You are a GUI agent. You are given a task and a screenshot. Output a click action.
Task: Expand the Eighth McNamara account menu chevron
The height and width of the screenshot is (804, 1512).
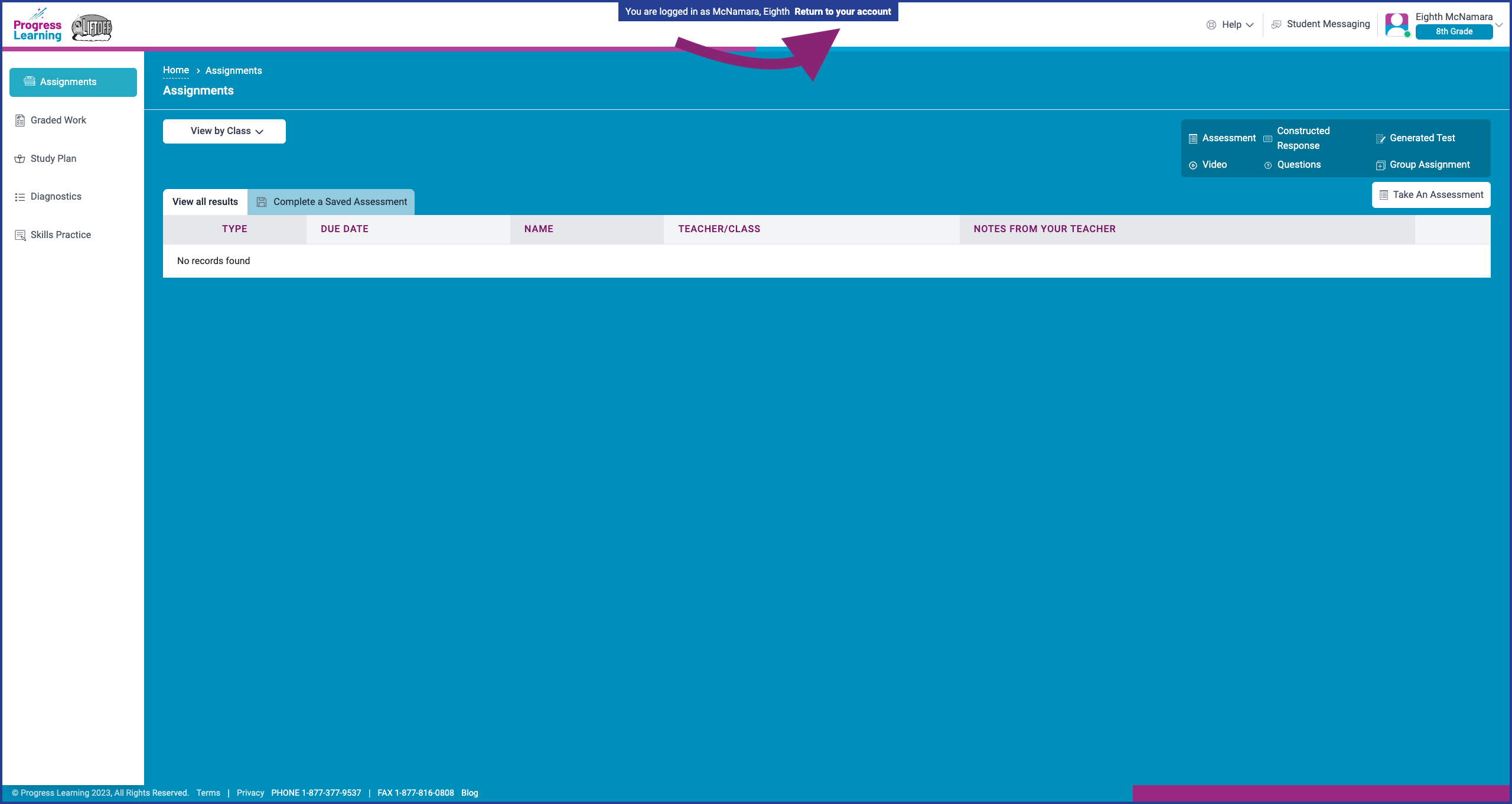pyautogui.click(x=1499, y=25)
